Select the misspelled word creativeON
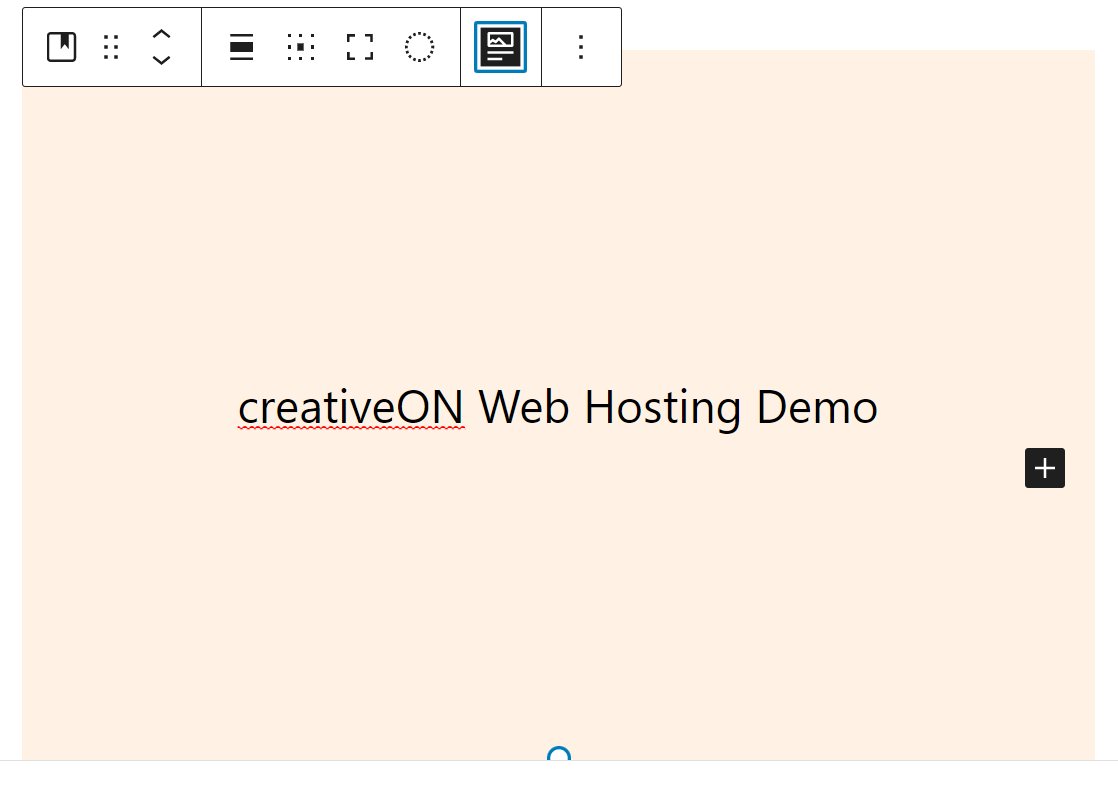Screen dimensions: 1118x786 (x=351, y=406)
